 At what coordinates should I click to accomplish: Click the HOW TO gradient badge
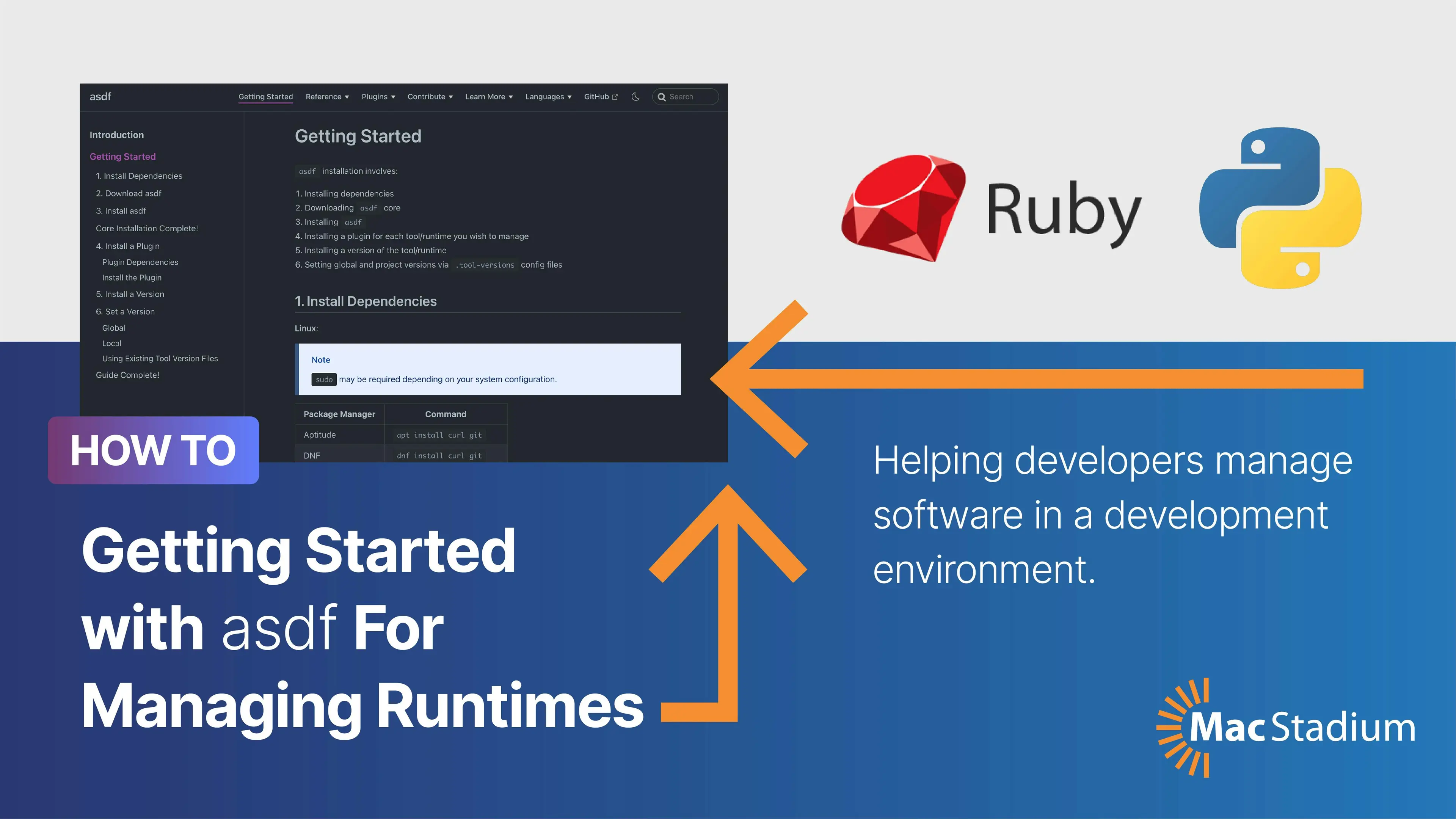tap(153, 450)
